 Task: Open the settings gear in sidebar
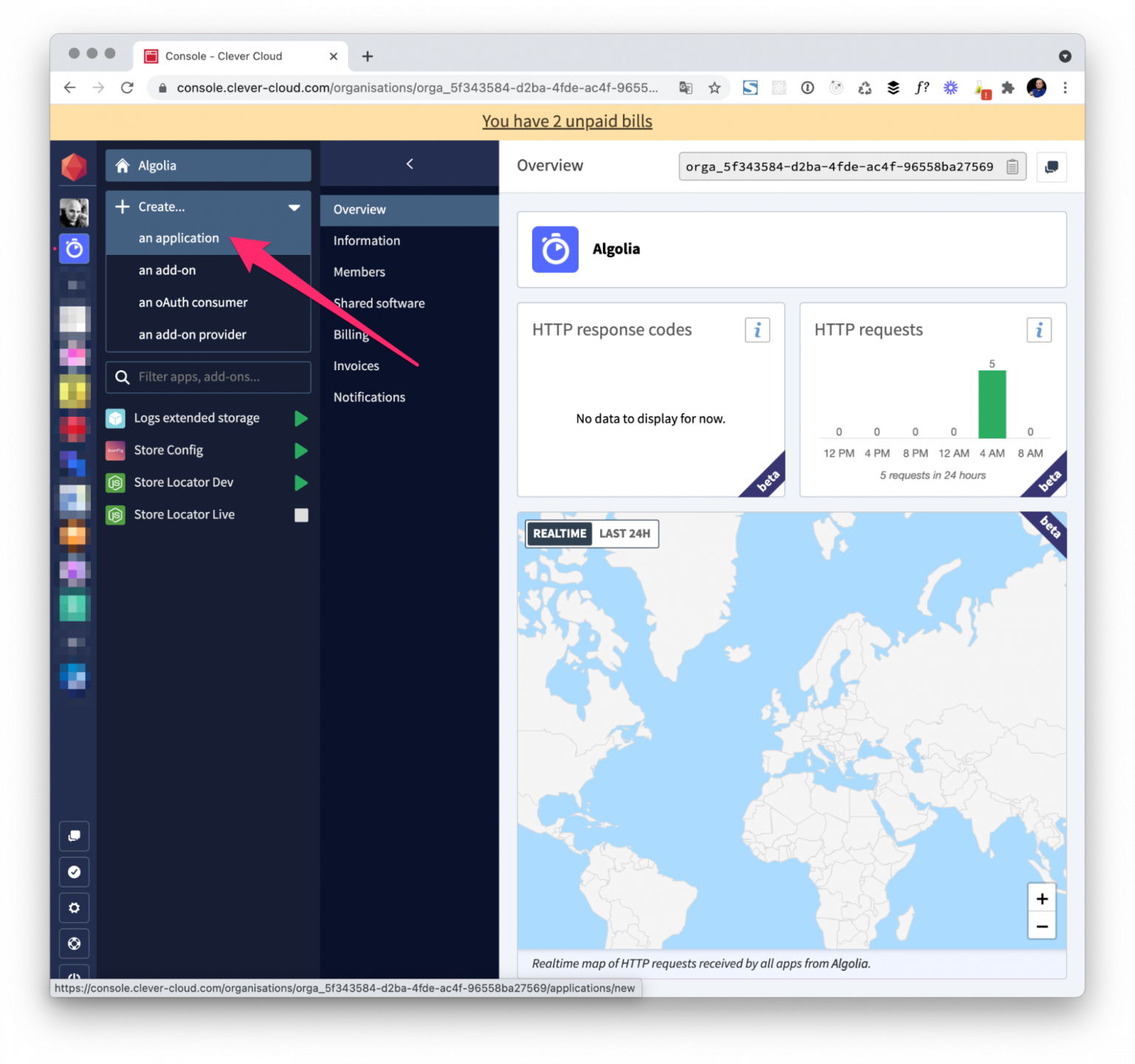pyautogui.click(x=74, y=907)
